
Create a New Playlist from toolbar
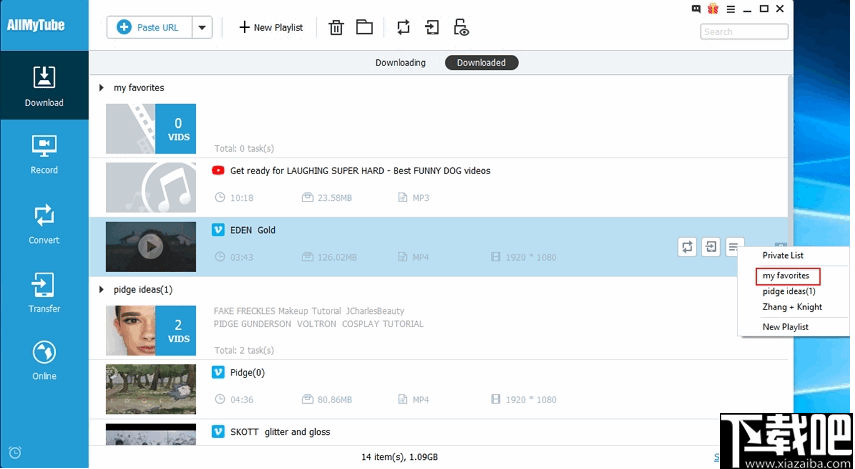271,27
